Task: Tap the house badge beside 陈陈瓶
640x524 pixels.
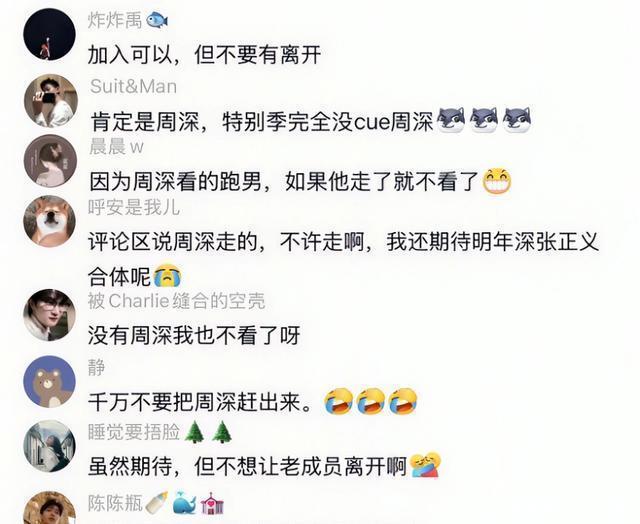Action: pyautogui.click(x=212, y=503)
